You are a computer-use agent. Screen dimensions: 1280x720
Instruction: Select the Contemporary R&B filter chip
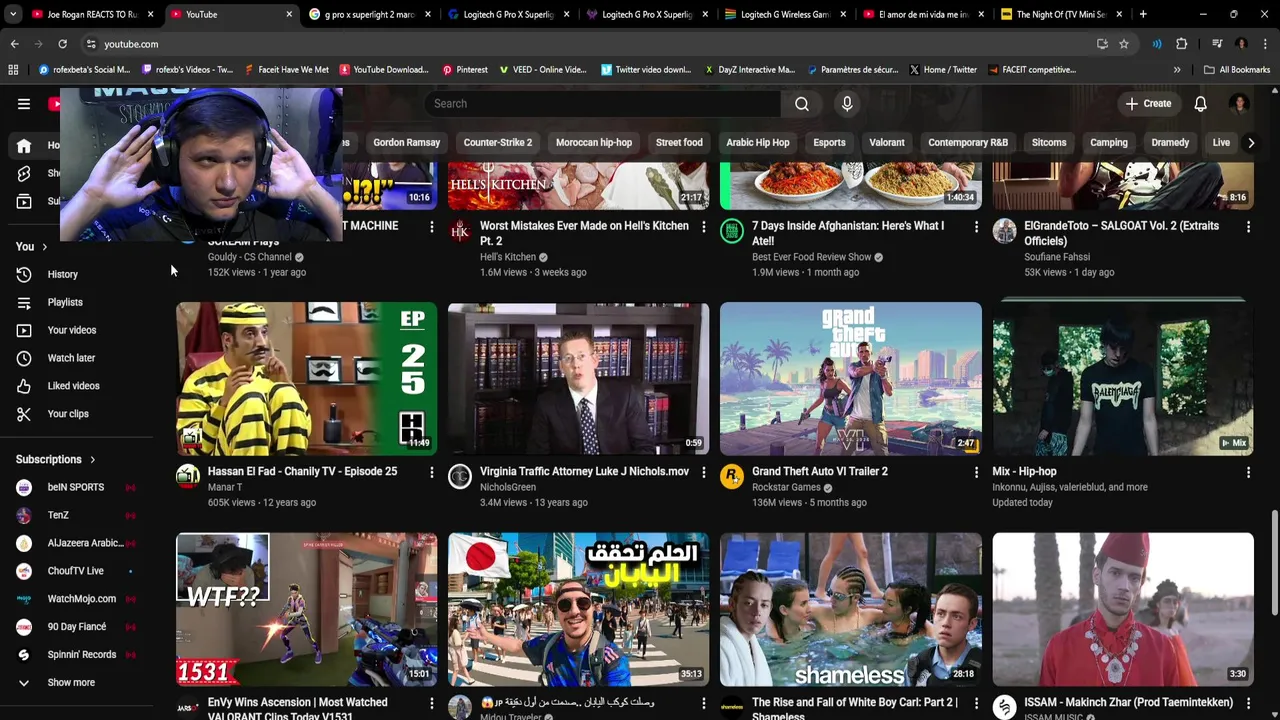968,143
